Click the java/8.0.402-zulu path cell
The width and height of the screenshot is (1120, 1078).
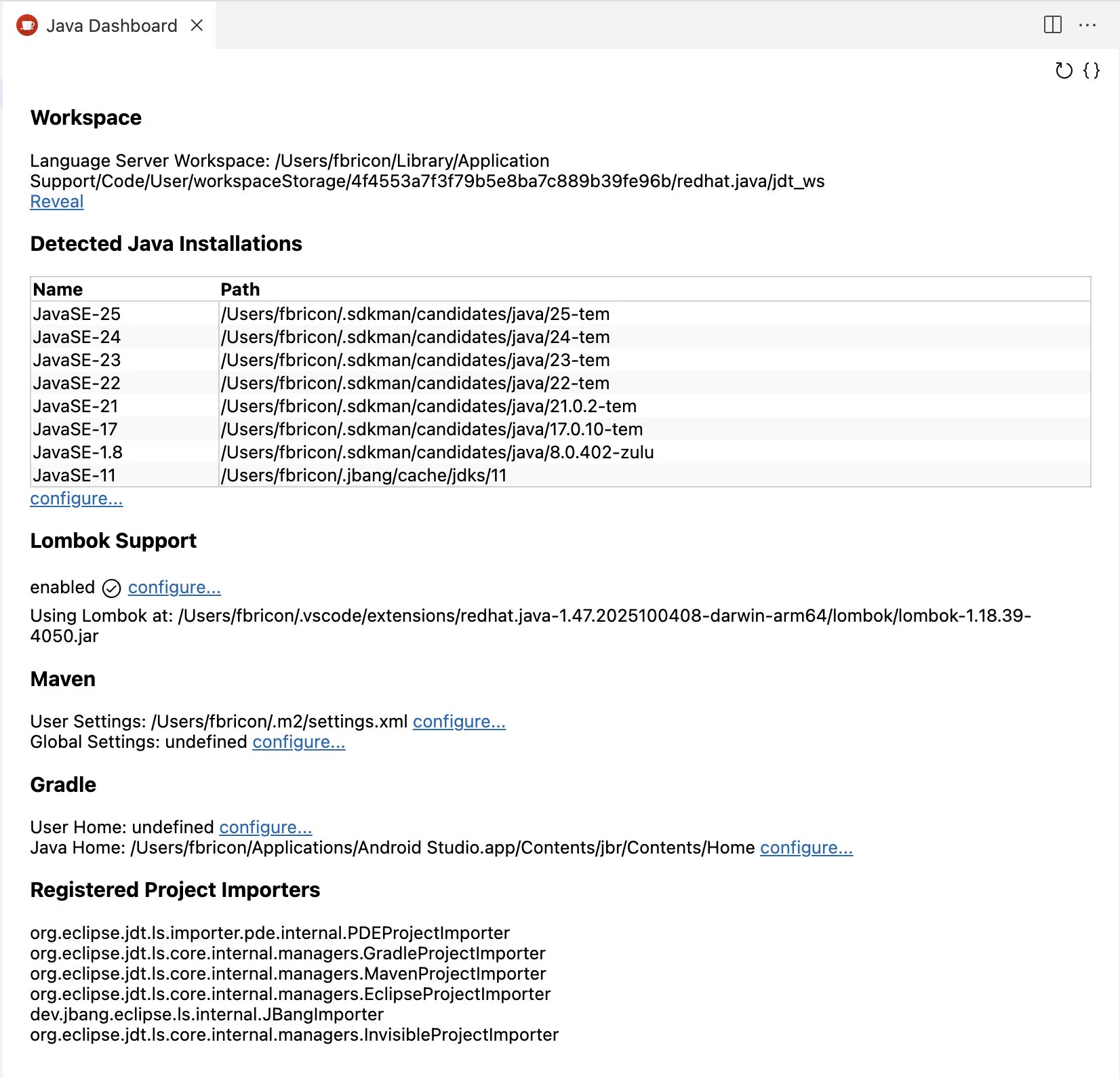point(655,452)
